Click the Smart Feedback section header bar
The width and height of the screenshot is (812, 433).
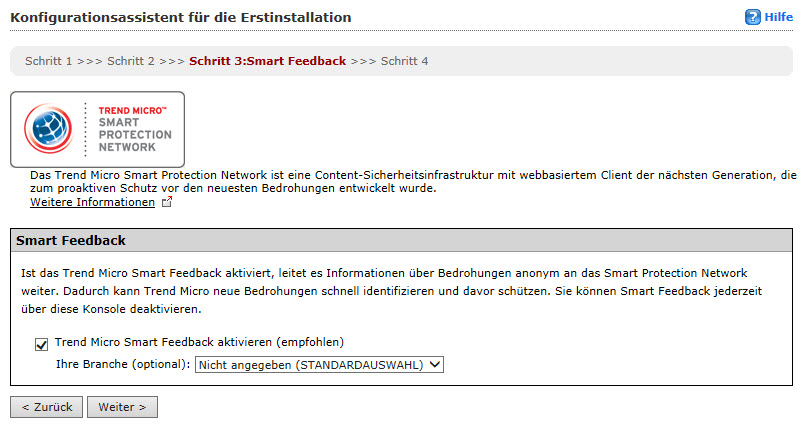click(x=405, y=241)
